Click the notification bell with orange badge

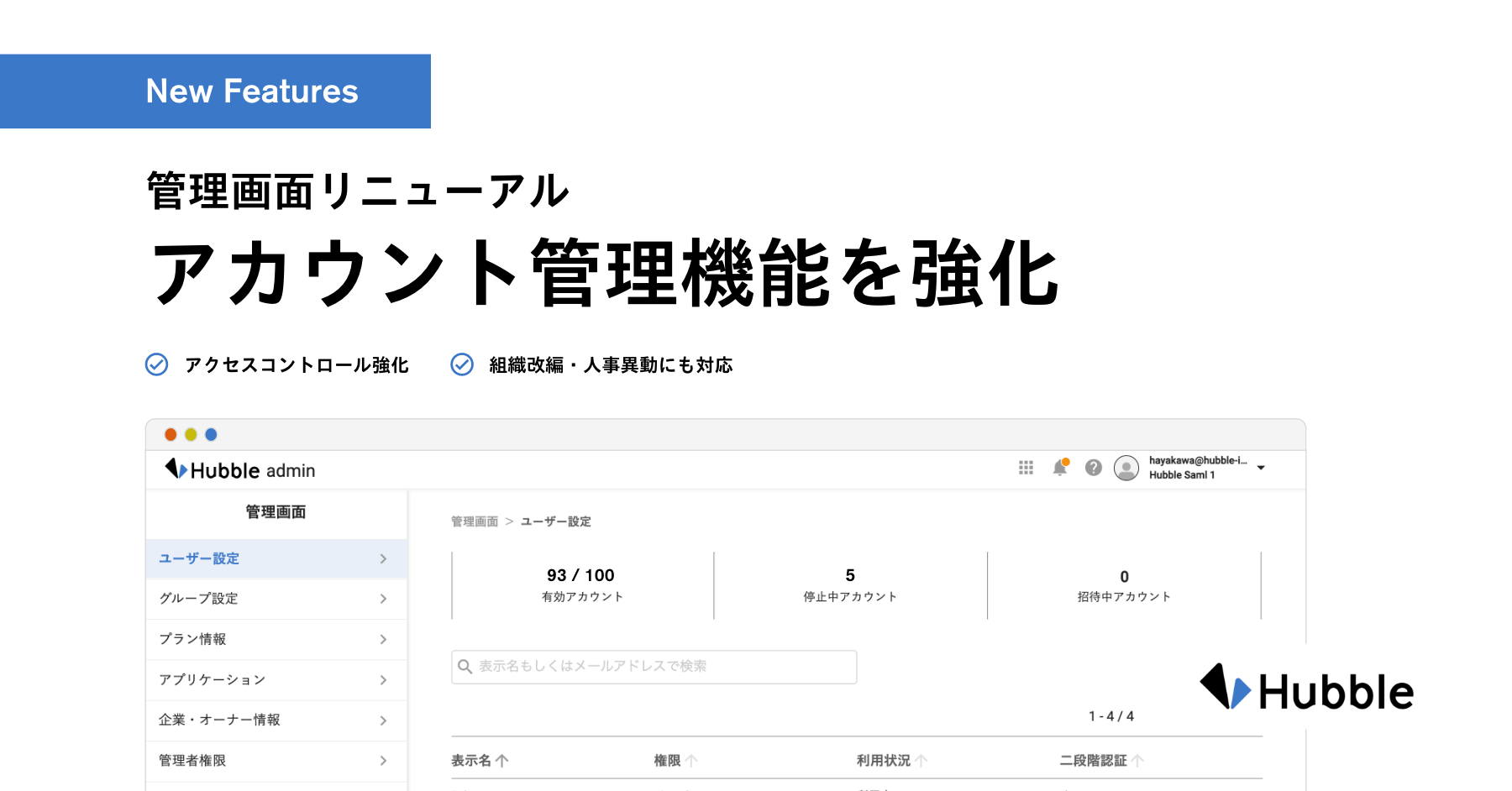[1059, 468]
